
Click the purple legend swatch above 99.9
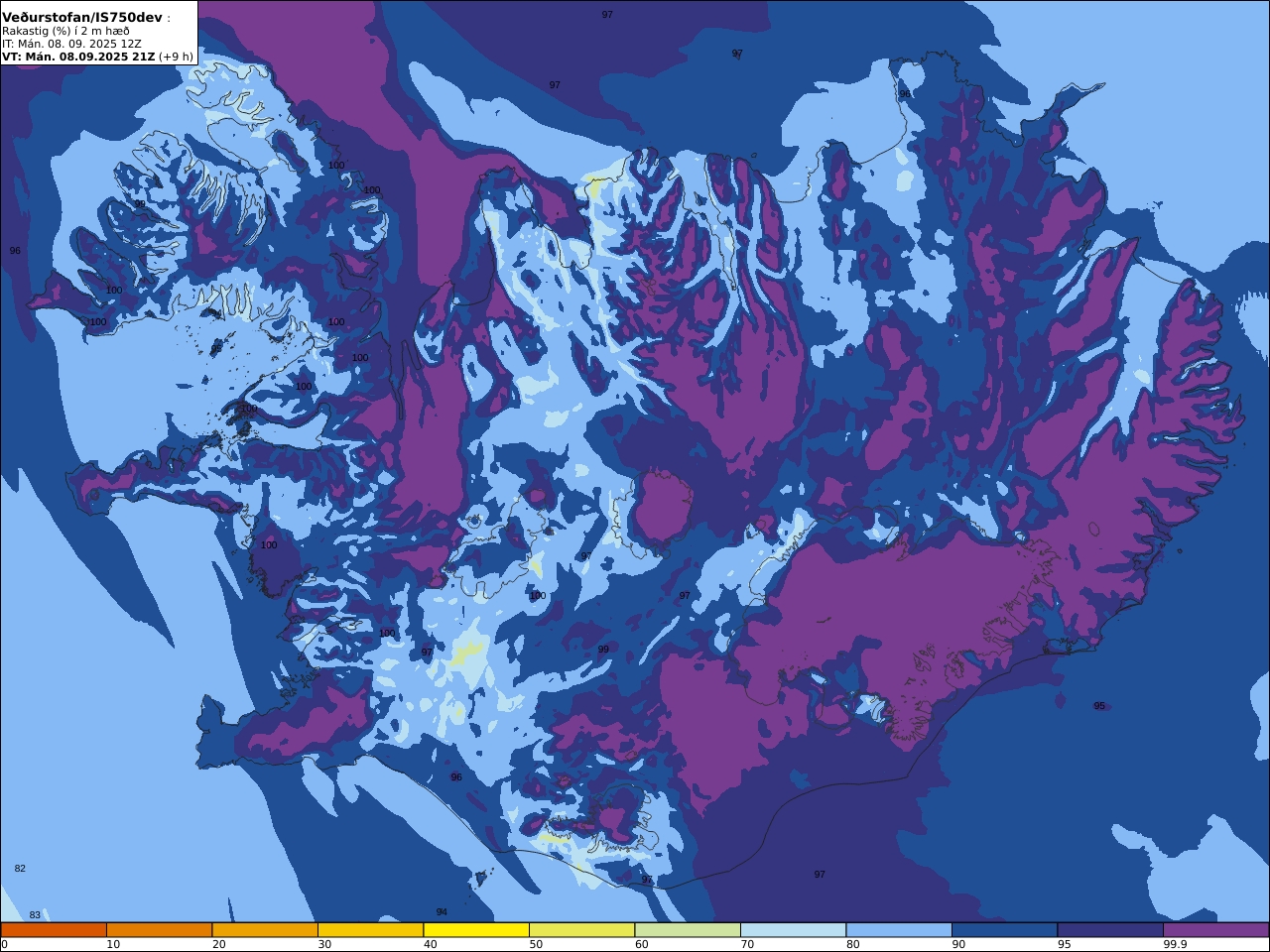tap(1215, 930)
